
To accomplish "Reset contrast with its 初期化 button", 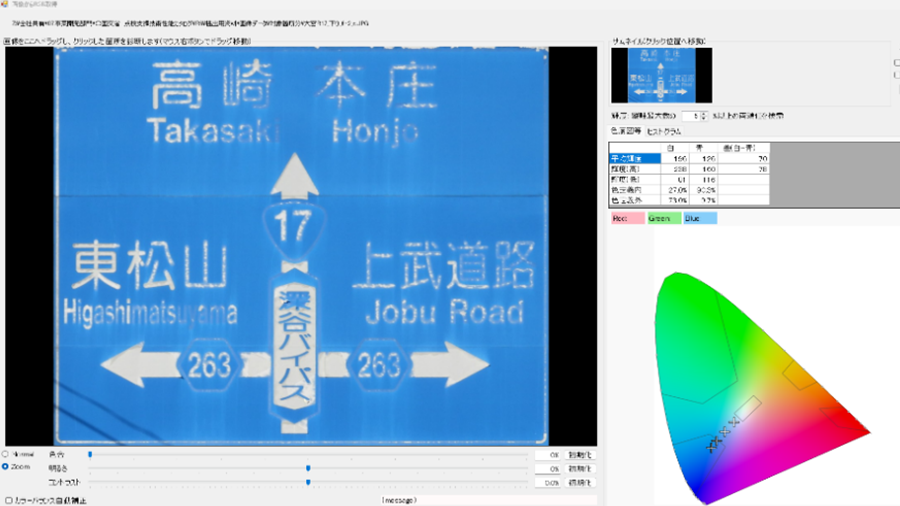I will [580, 482].
